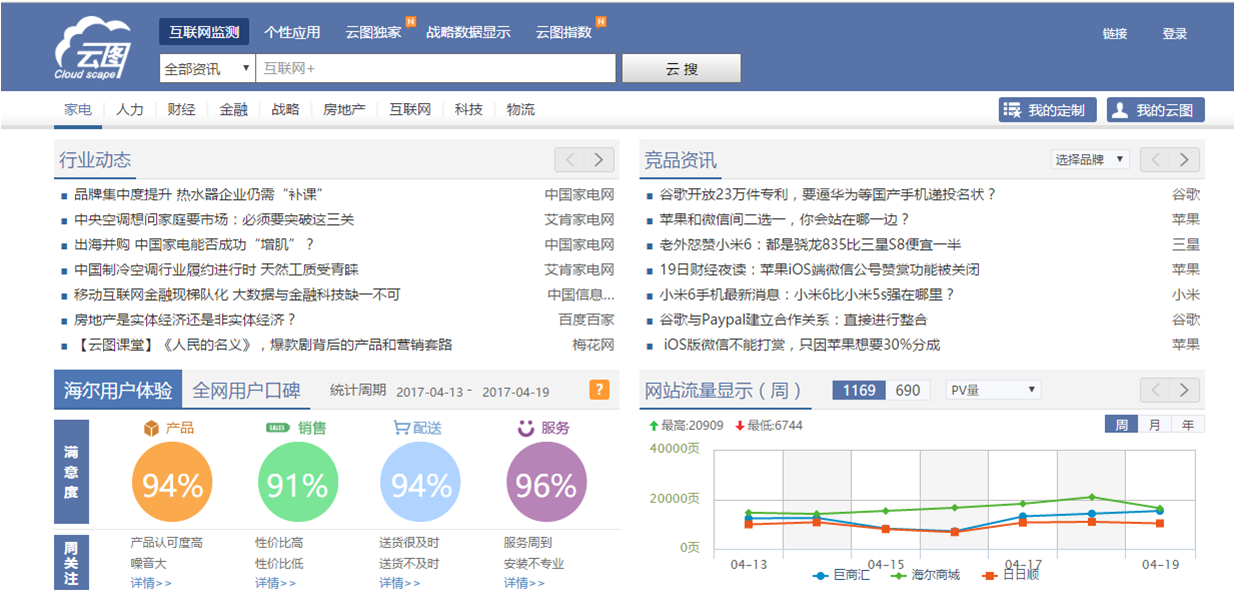Select the 科技 industry tab
Image resolution: width=1235 pixels, height=611 pixels.
468,110
